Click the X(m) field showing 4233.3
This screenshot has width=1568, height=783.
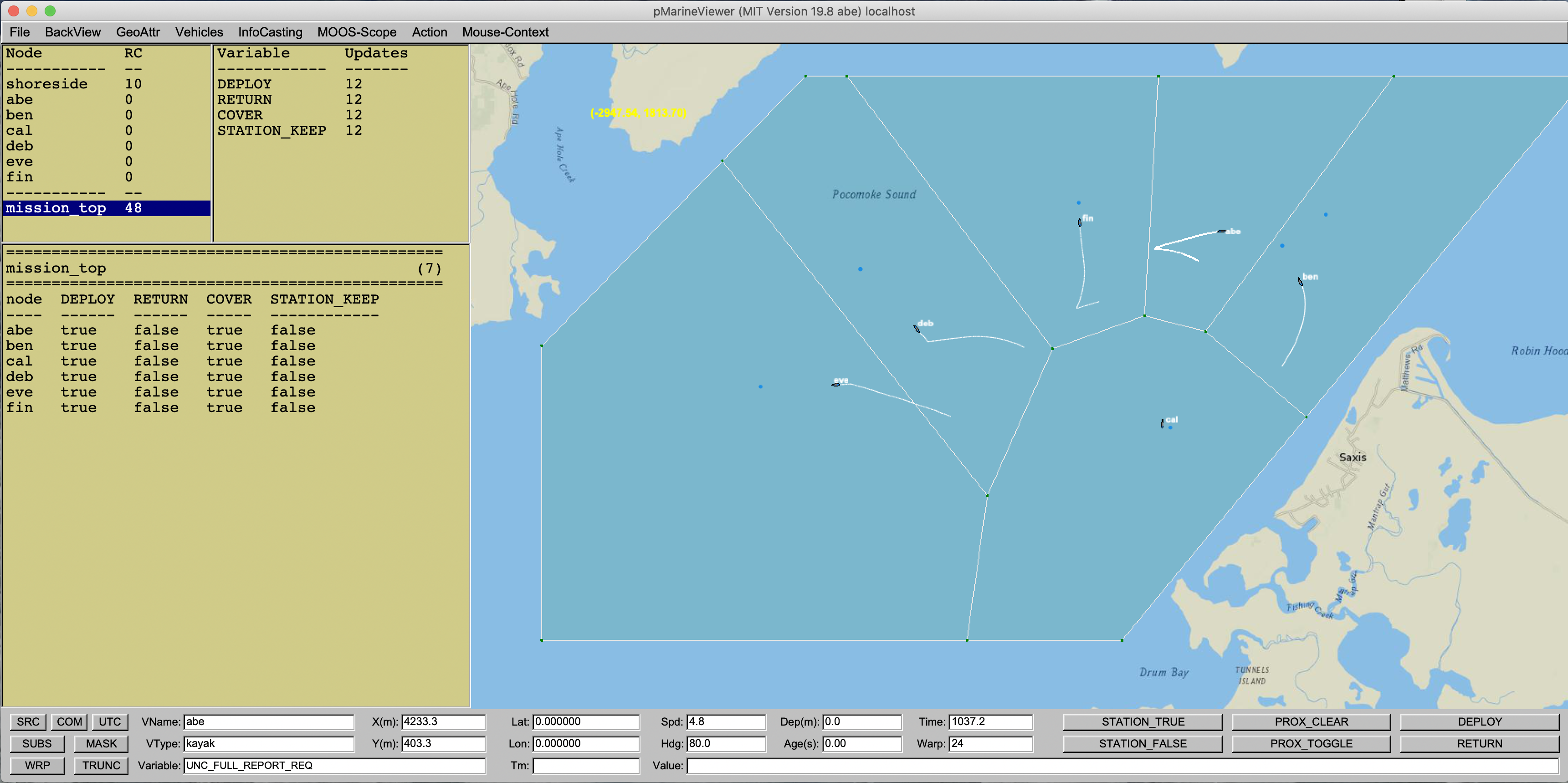pos(443,721)
